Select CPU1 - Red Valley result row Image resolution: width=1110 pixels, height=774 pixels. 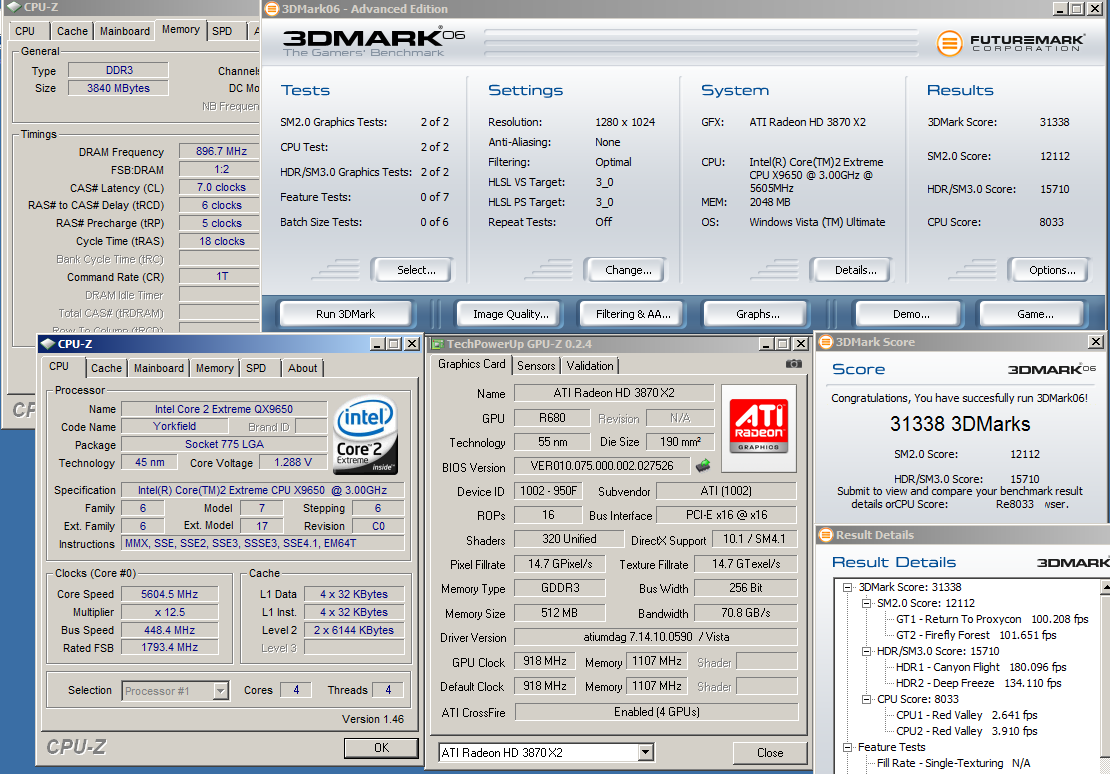[x=966, y=715]
